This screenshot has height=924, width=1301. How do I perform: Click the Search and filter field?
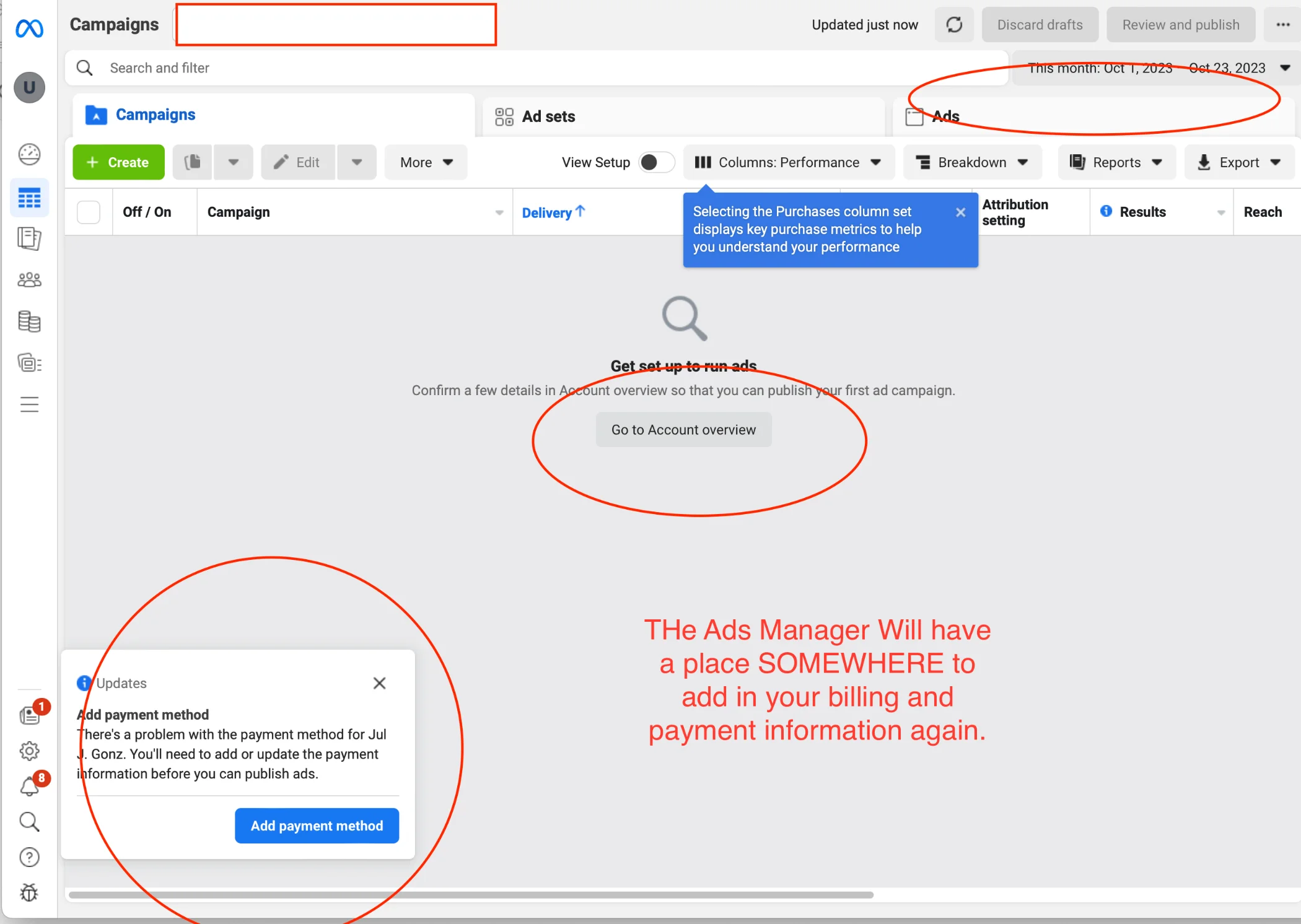pos(533,68)
